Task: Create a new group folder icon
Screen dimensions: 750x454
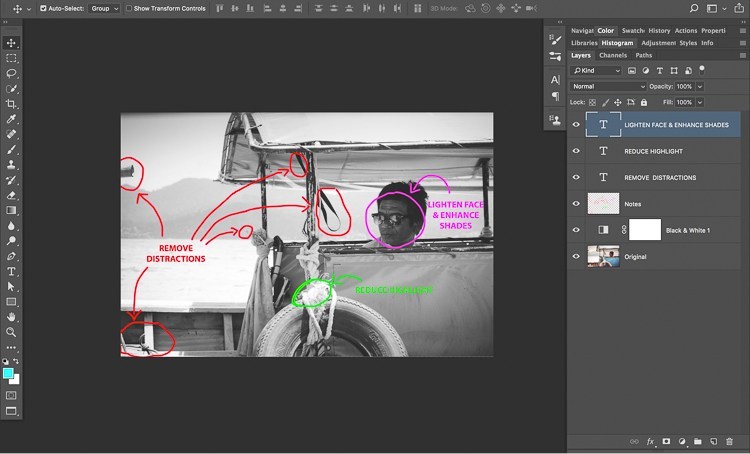Action: click(697, 442)
